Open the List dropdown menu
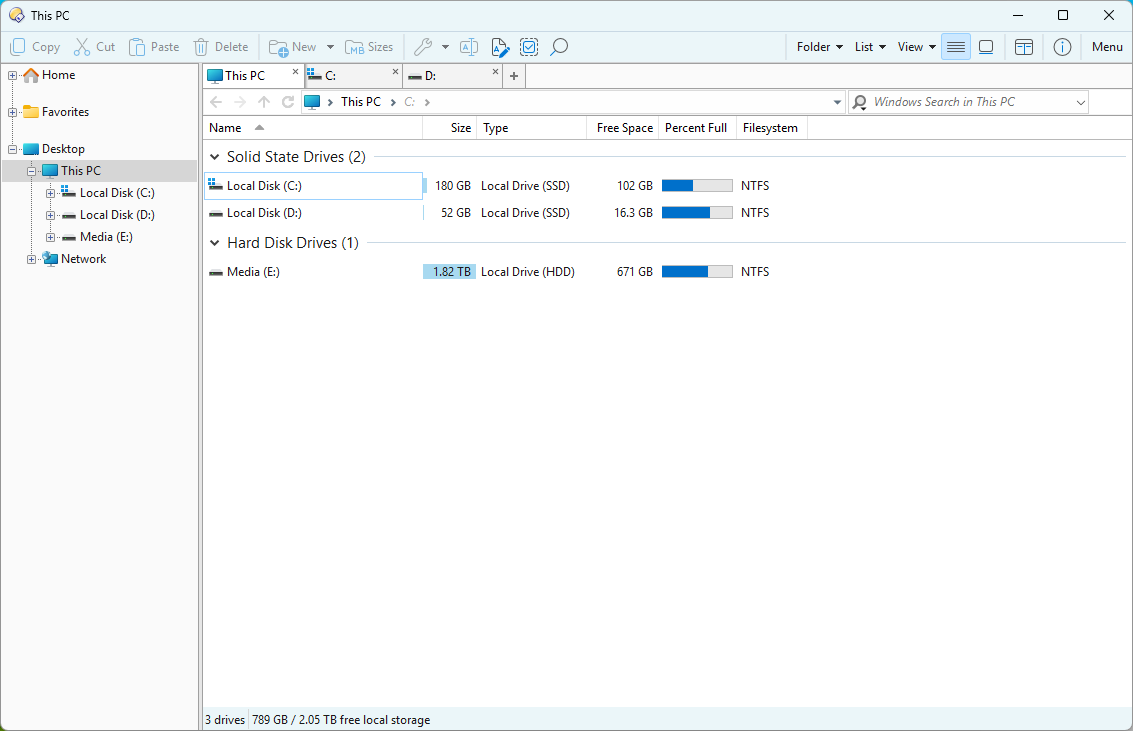Viewport: 1133px width, 731px height. tap(870, 47)
